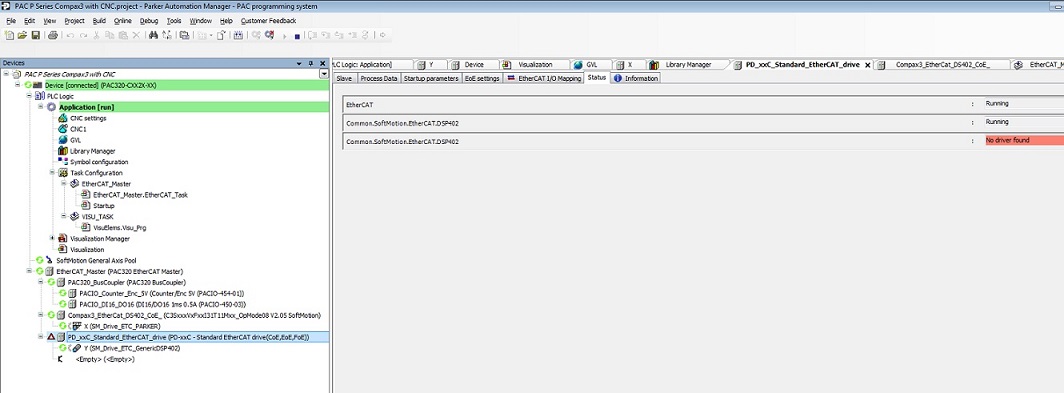
Task: Click the Print toolbar icon
Action: [53, 35]
